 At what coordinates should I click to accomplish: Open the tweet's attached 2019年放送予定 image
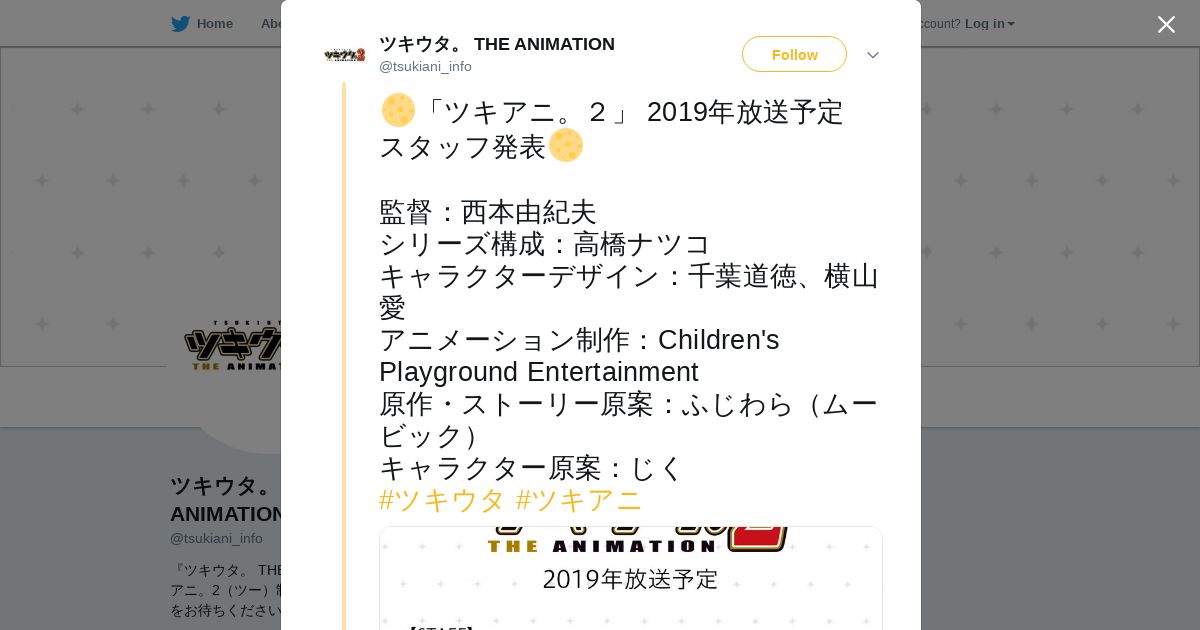tap(631, 578)
